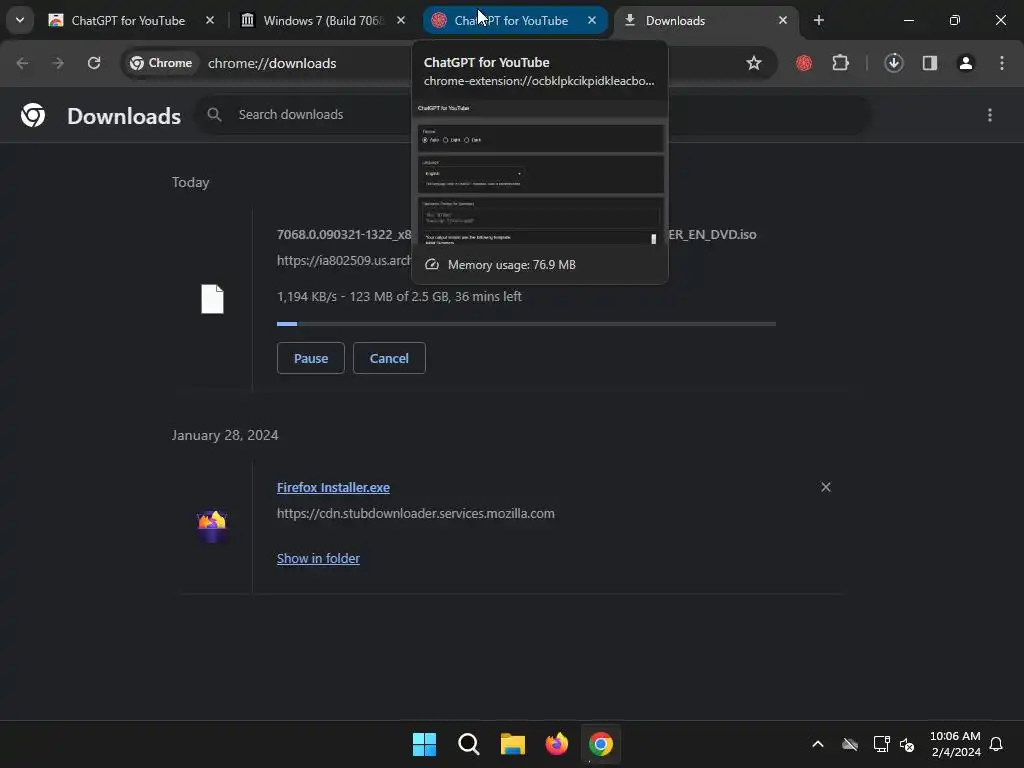Click the ia802509.us.archive download source URL
Viewport: 1024px width, 768px height.
(x=344, y=260)
